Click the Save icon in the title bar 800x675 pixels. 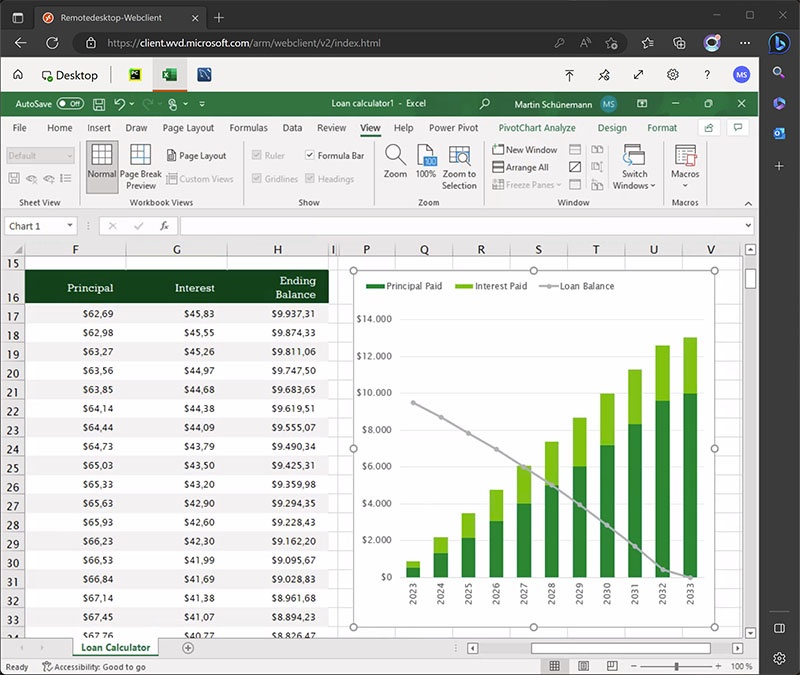click(x=98, y=104)
